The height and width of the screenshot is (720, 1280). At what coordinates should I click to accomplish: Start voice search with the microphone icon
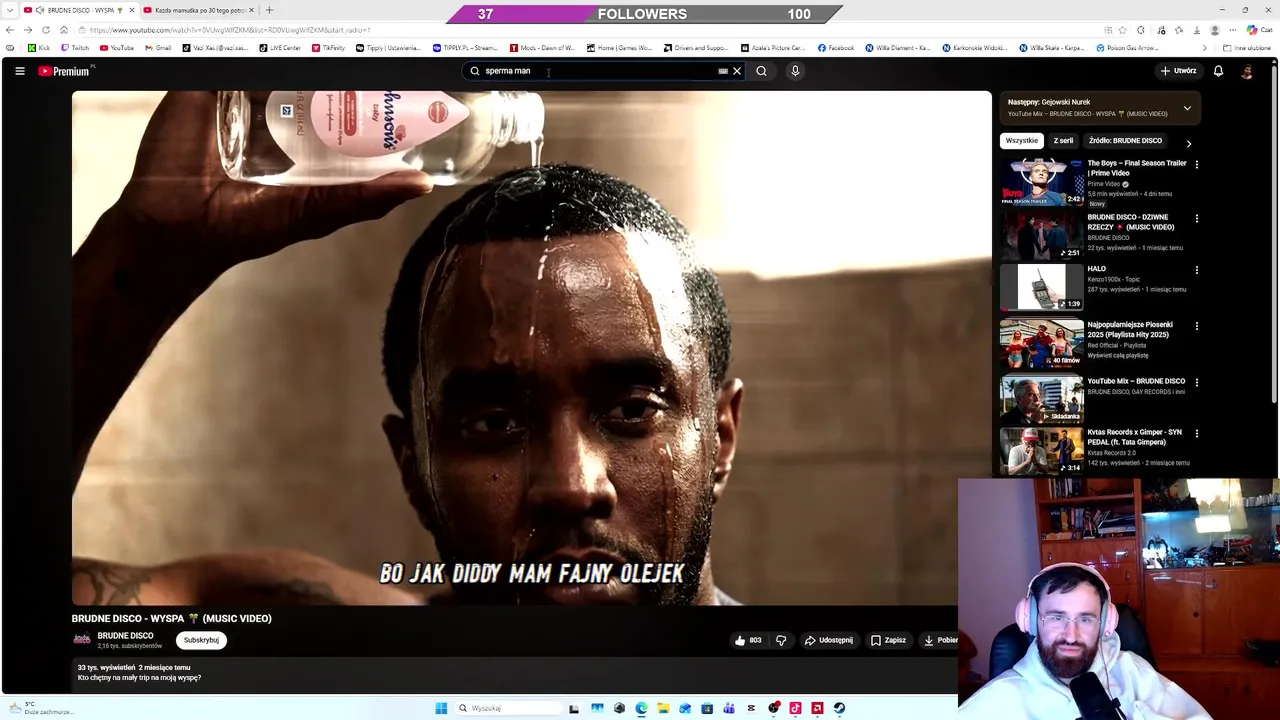point(795,71)
